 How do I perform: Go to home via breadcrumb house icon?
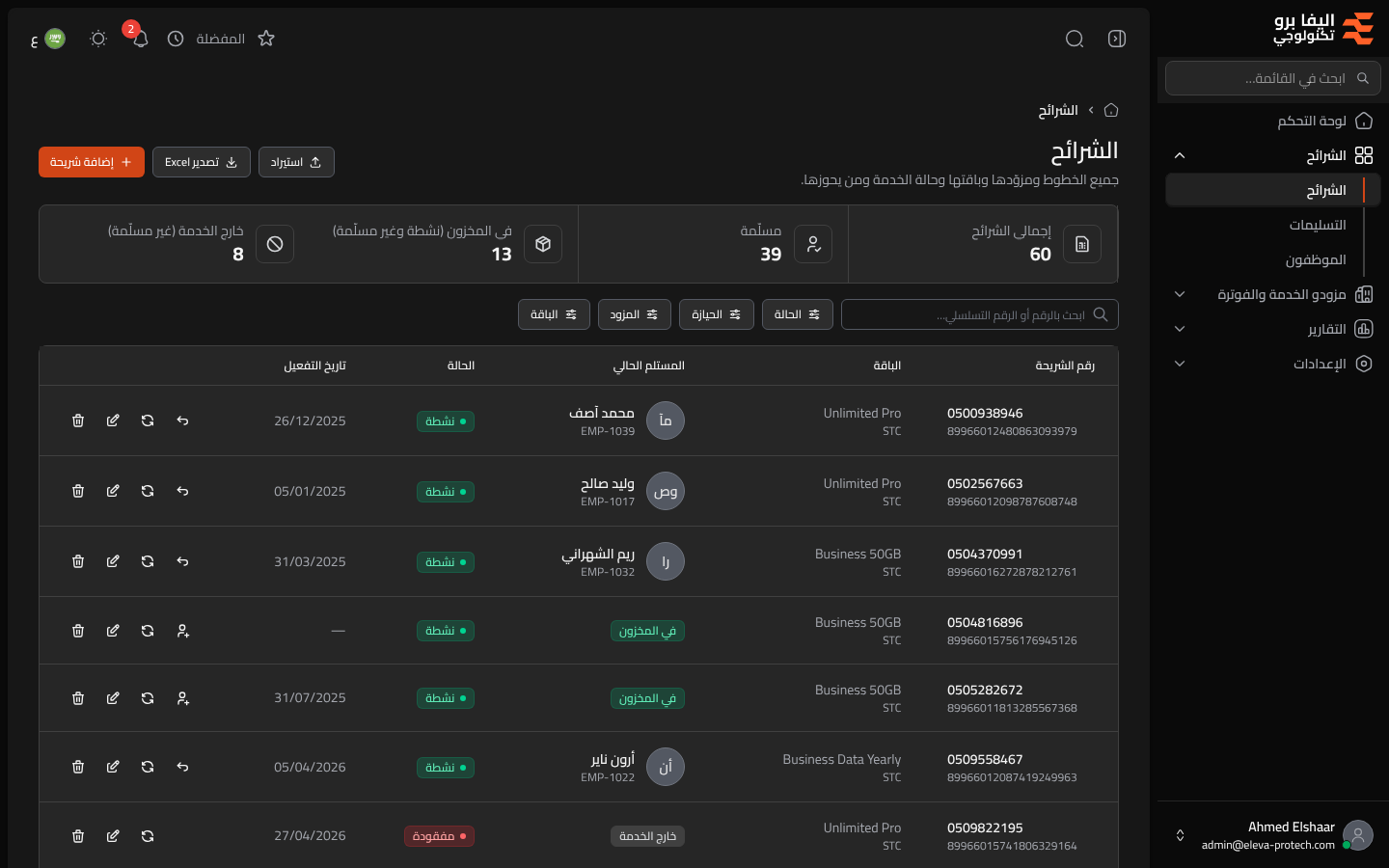tap(1111, 110)
